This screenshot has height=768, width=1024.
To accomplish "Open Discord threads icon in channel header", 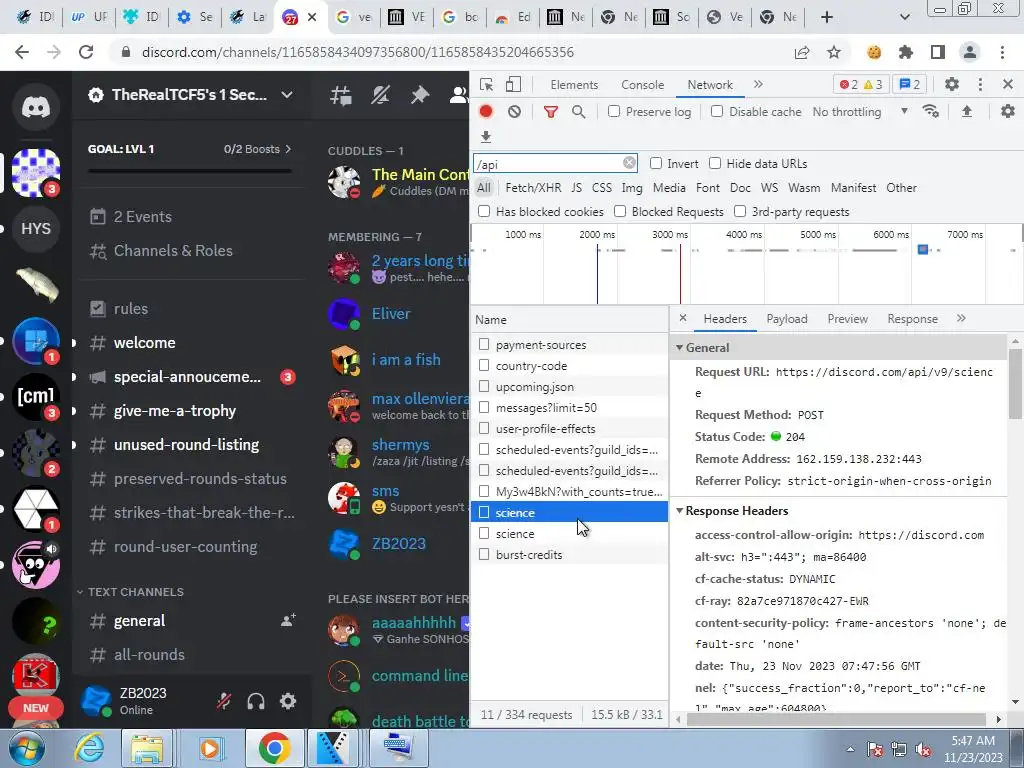I will [x=341, y=95].
